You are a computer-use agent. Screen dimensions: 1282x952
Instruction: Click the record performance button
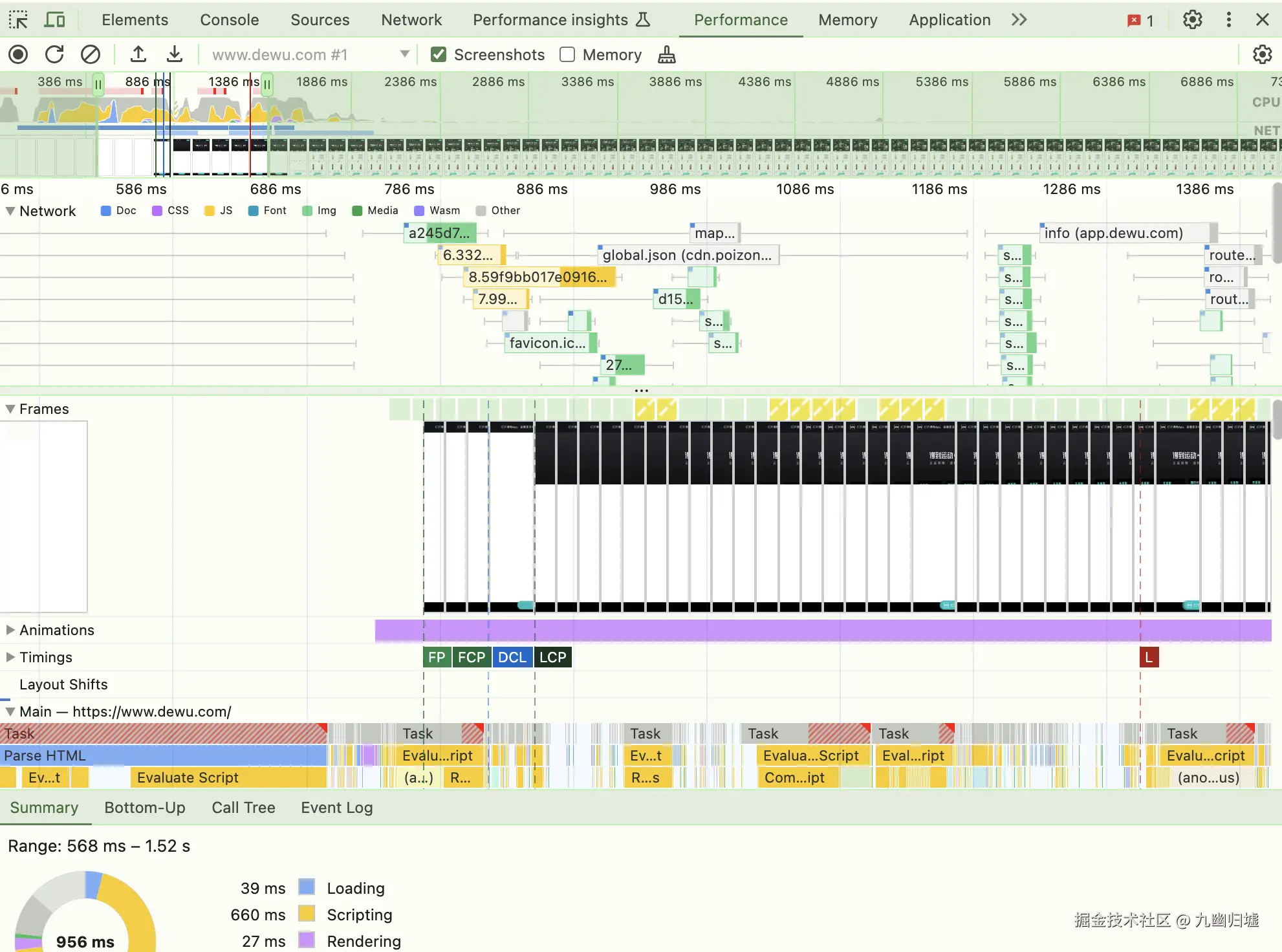[18, 55]
